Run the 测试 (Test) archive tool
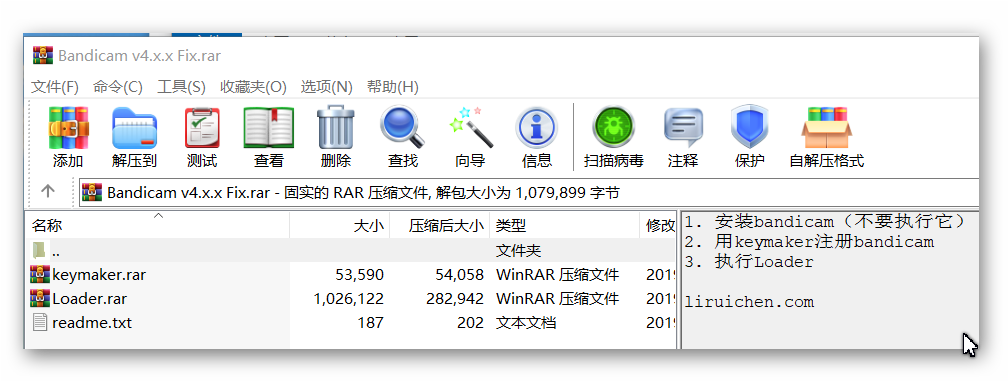The height and width of the screenshot is (381, 1008). pos(202,128)
